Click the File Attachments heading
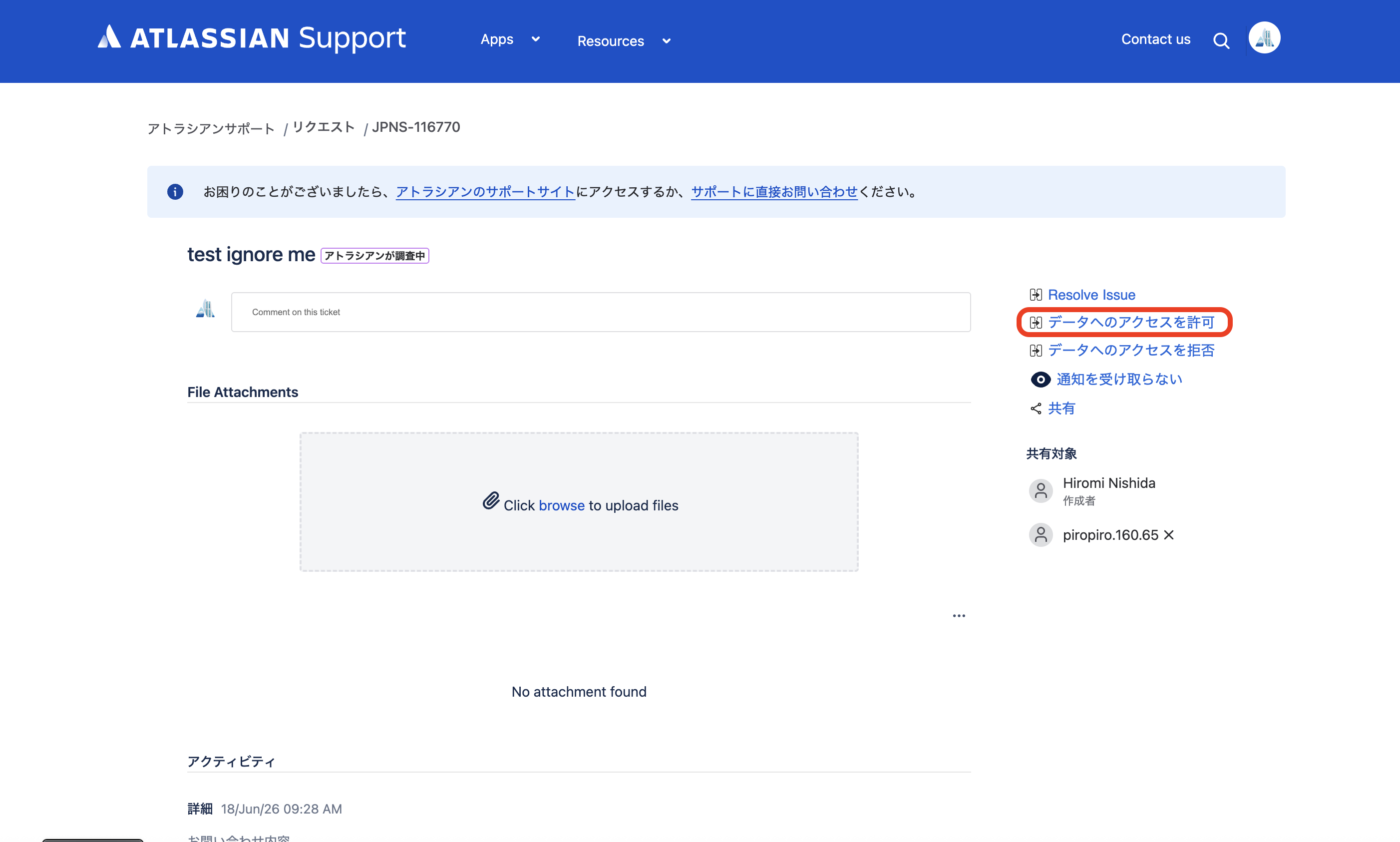The height and width of the screenshot is (842, 1400). 242,392
